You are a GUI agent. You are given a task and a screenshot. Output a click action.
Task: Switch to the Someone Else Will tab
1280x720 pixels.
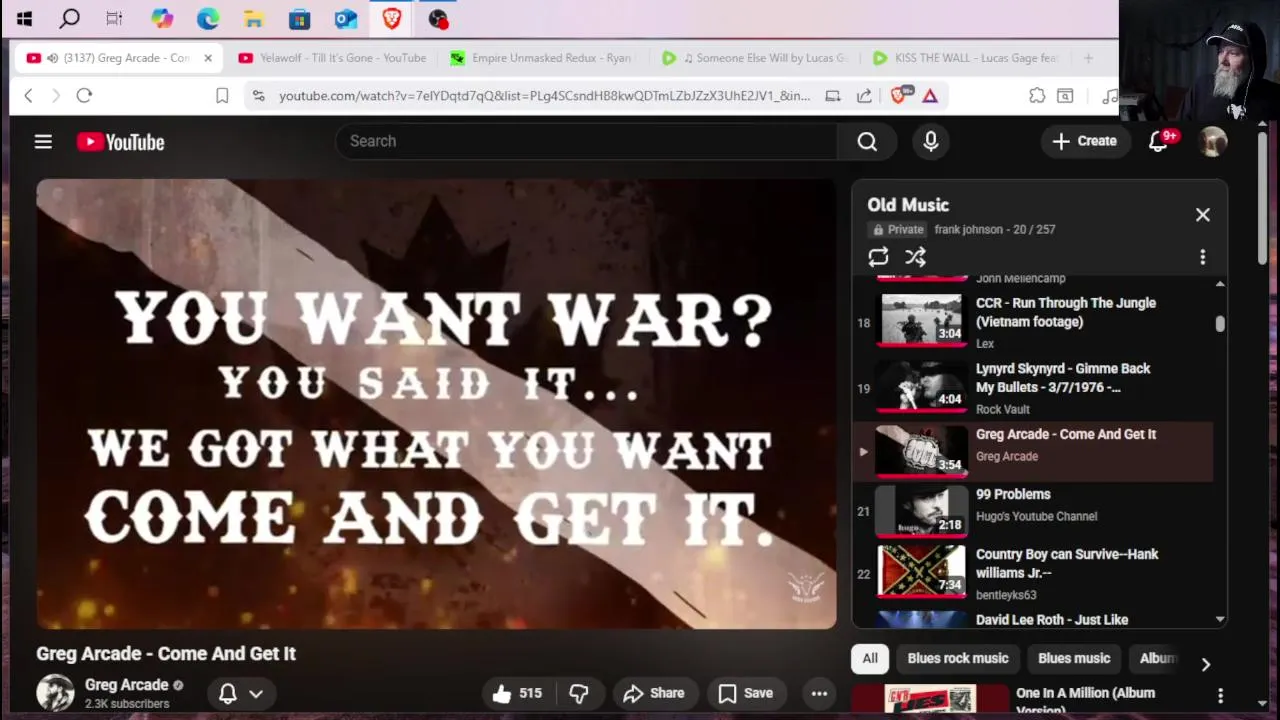tap(755, 58)
